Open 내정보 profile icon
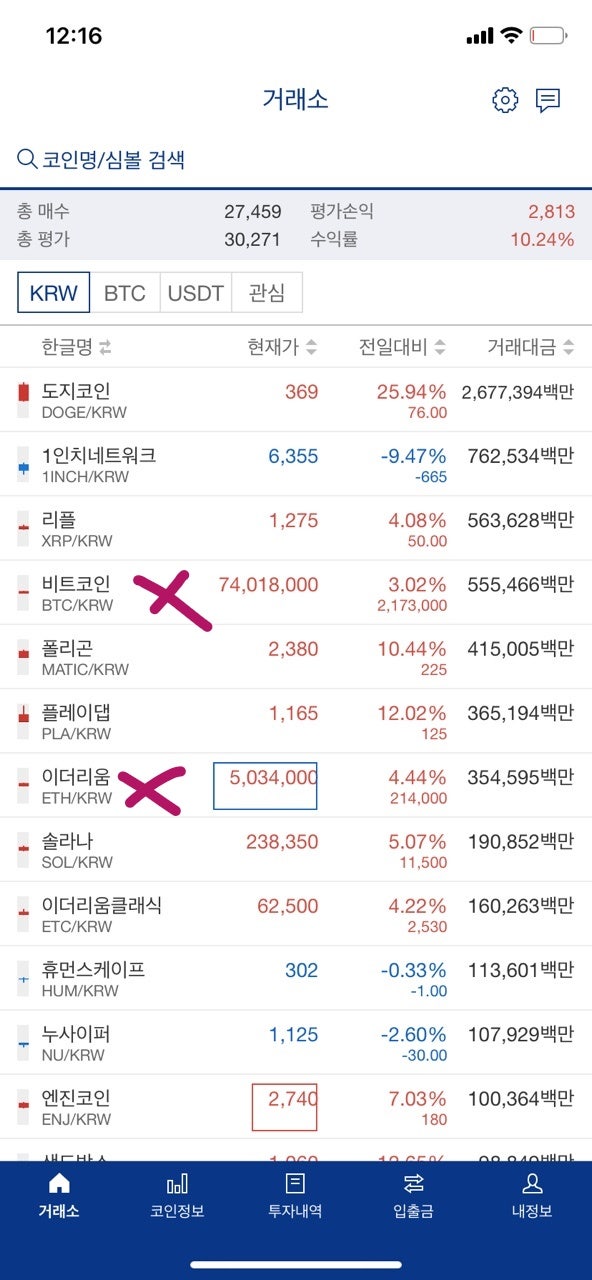592x1280 pixels. pos(532,1184)
